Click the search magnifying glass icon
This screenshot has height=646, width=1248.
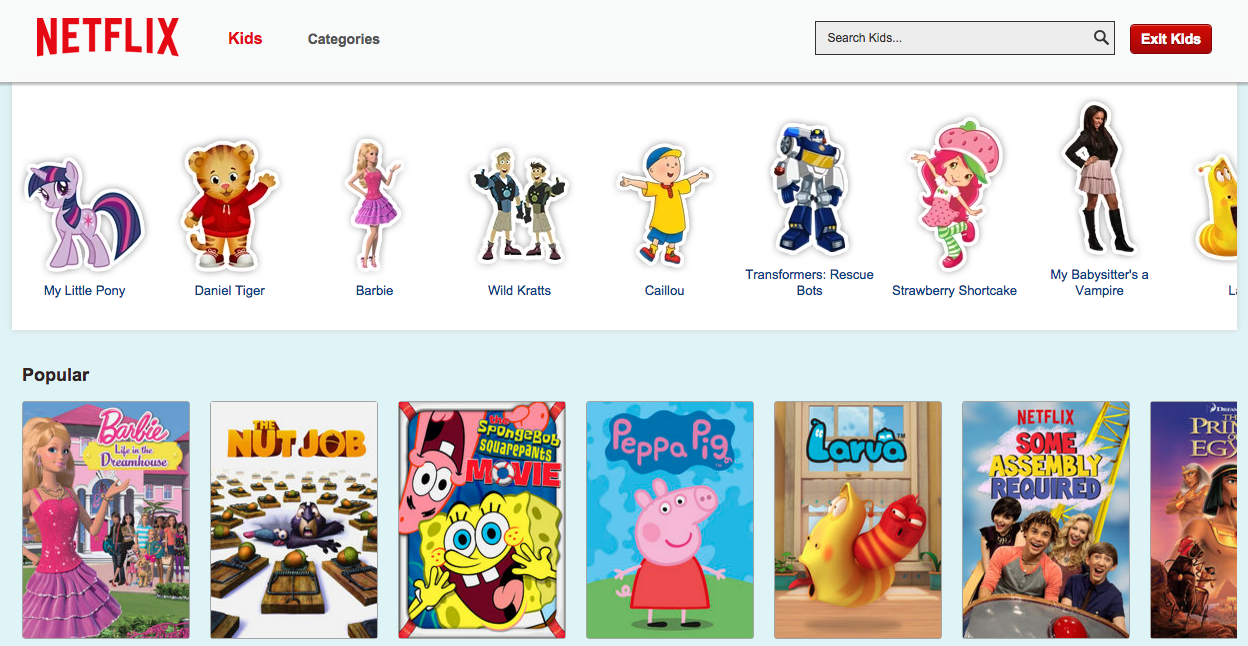coord(1101,38)
